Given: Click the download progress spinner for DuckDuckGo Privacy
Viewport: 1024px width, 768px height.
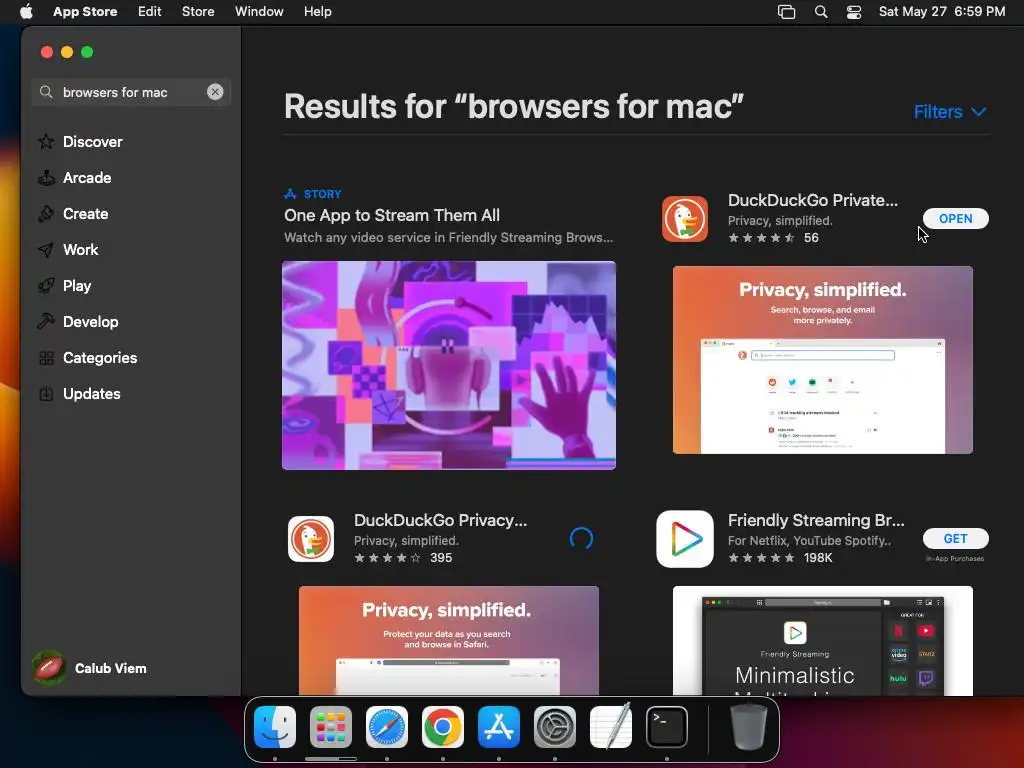Looking at the screenshot, I should pos(581,539).
